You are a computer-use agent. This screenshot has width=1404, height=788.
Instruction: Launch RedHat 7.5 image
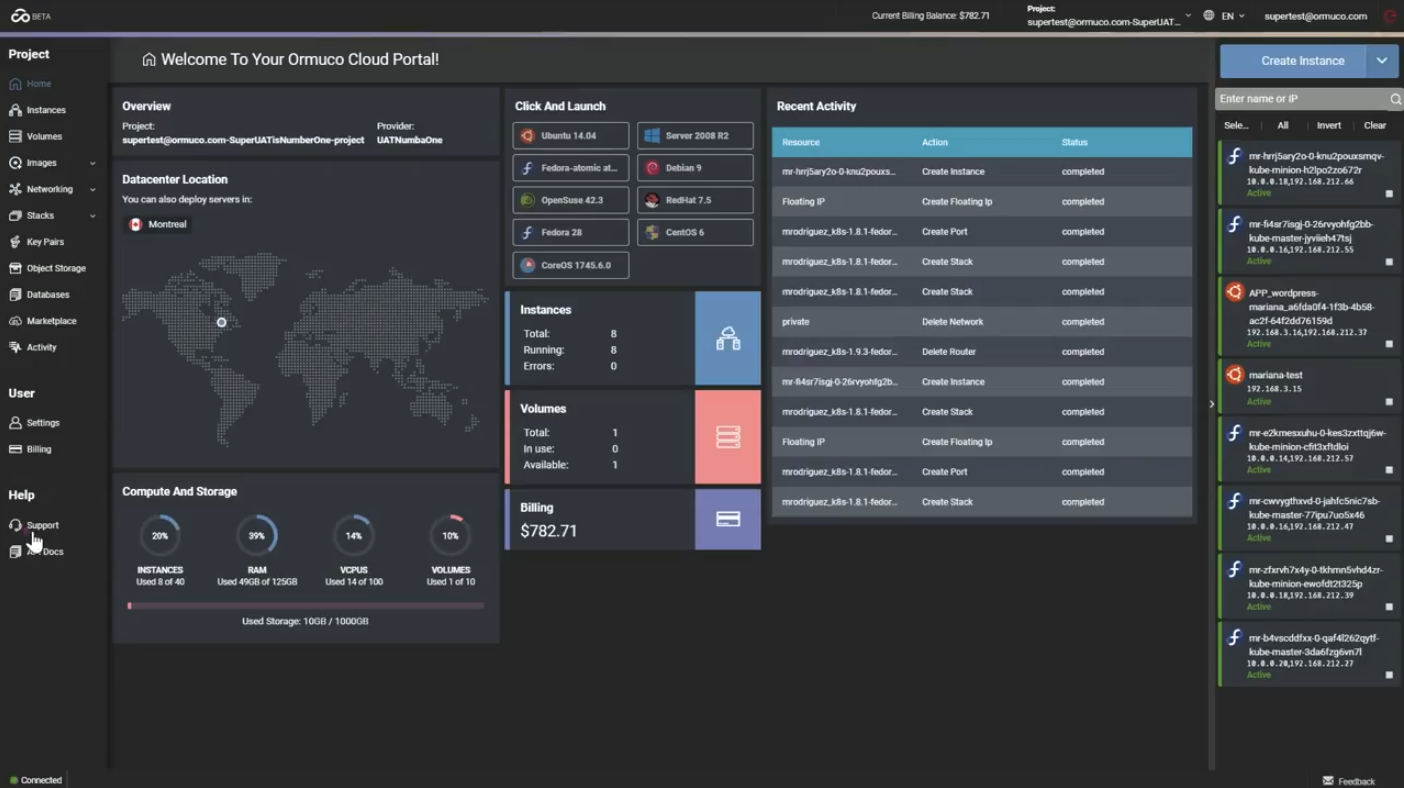(x=695, y=200)
